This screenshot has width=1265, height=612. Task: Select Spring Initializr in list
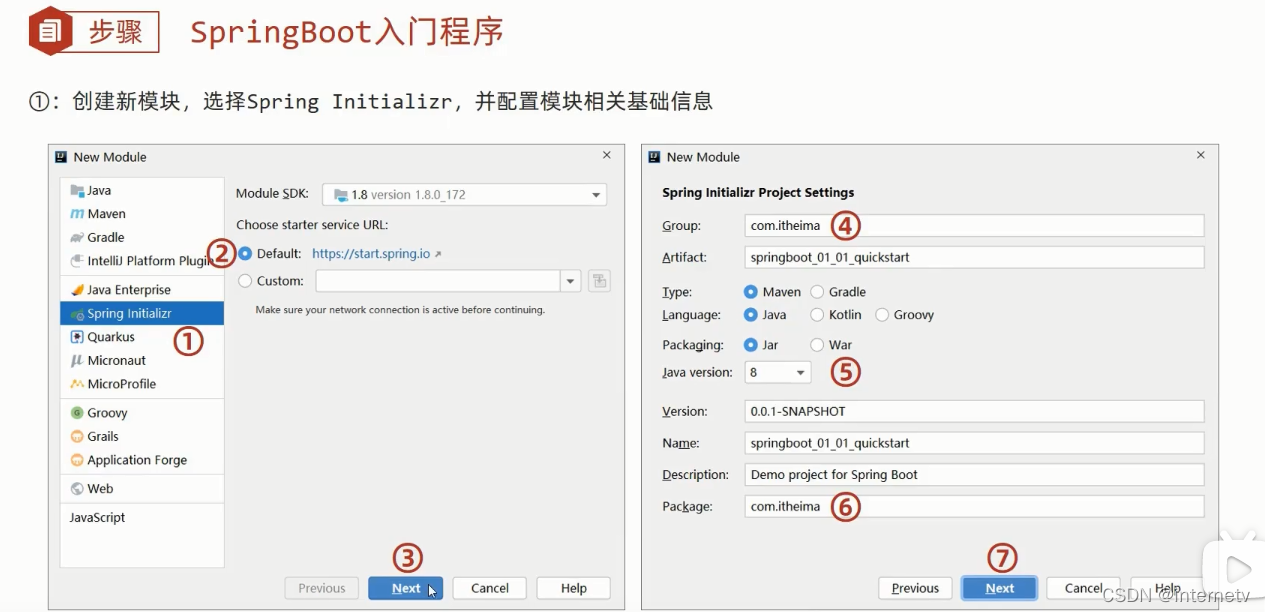click(142, 314)
